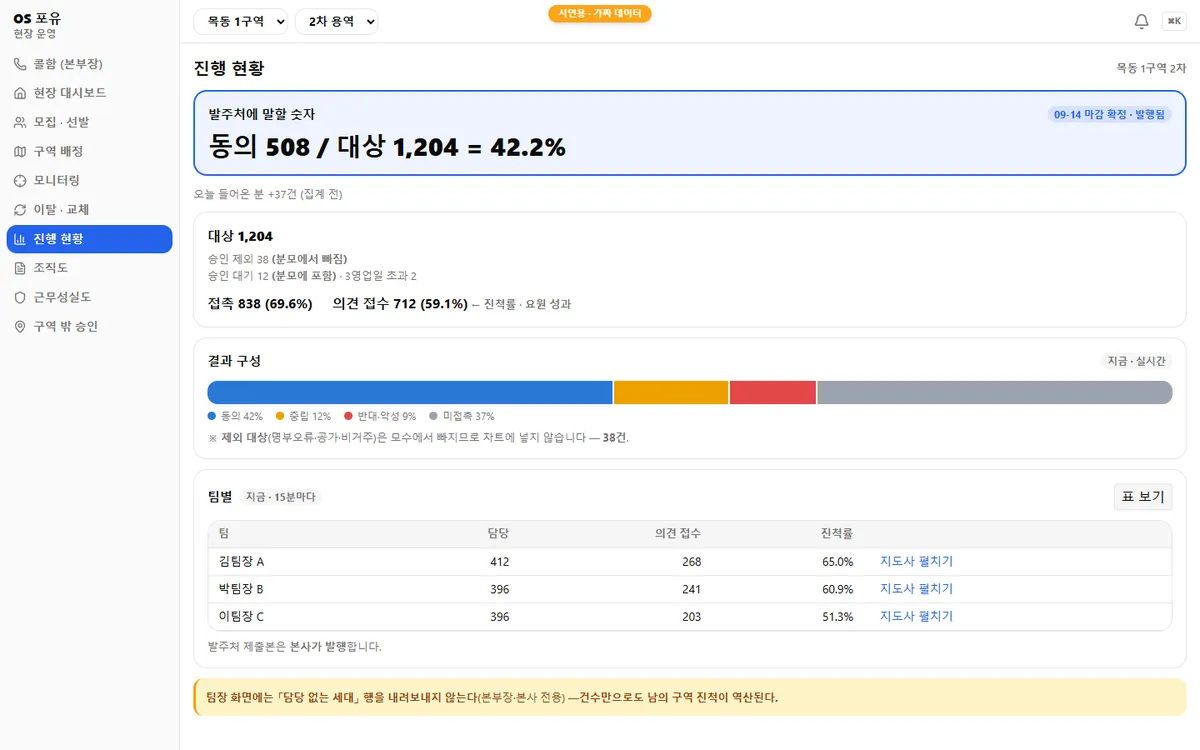Click the home icon for 현장 대시보드

[x=20, y=93]
